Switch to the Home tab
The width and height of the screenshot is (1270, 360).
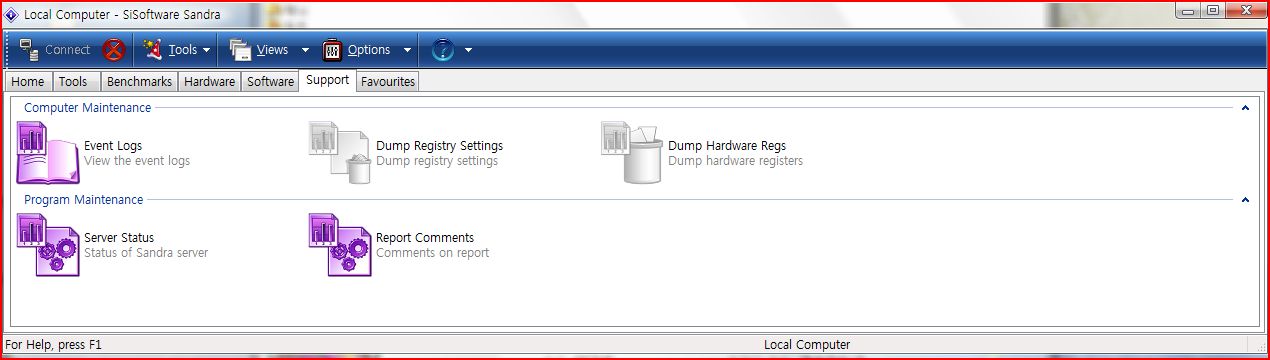pos(28,82)
